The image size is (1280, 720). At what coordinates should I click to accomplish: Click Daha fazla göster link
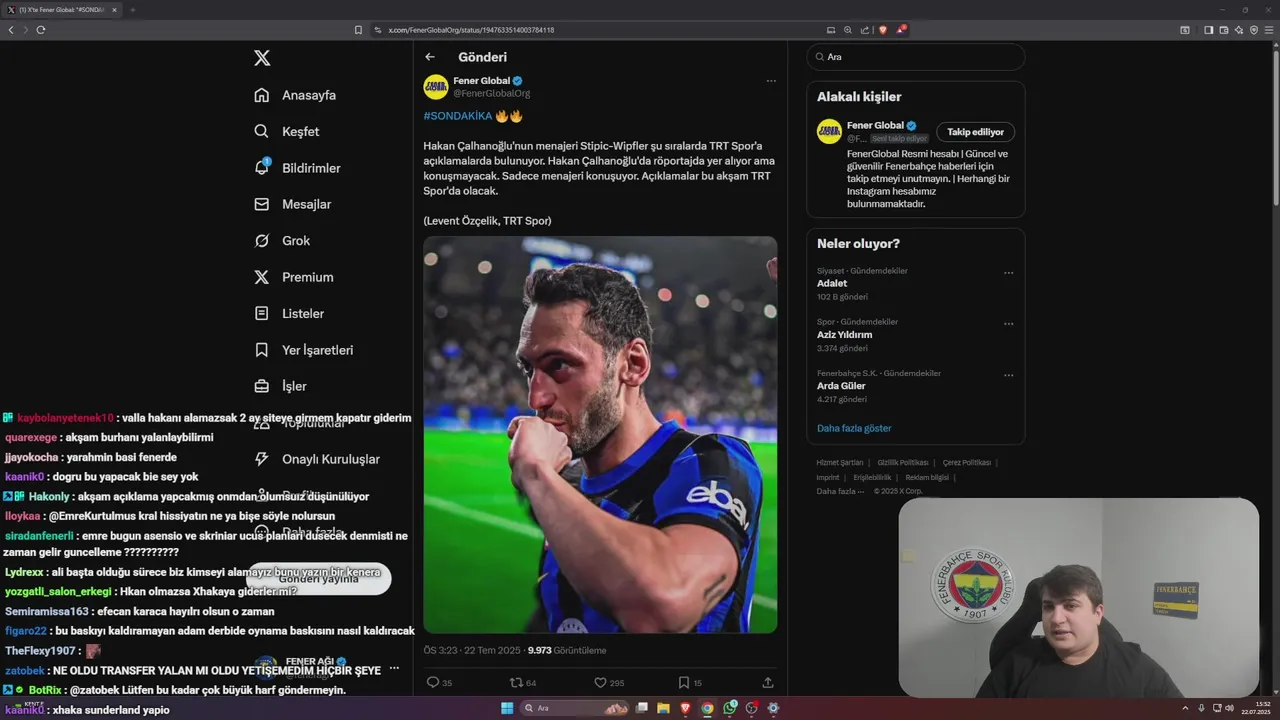click(854, 428)
